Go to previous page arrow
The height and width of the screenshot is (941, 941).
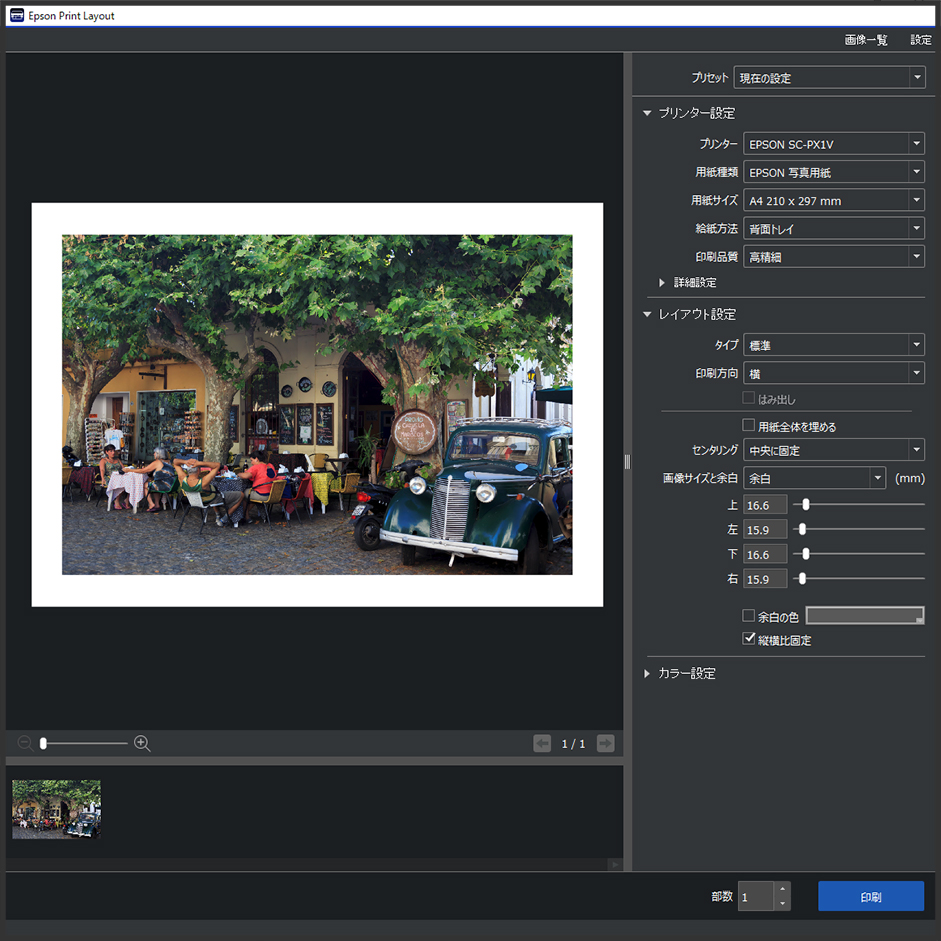click(542, 743)
